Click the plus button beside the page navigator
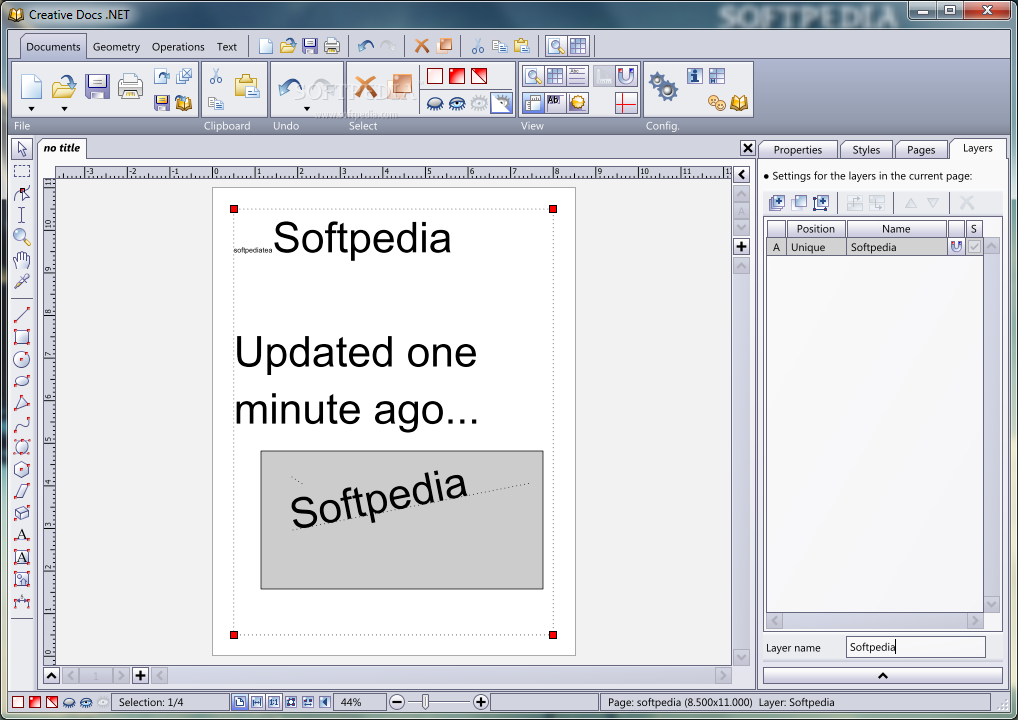This screenshot has width=1018, height=720. 140,676
